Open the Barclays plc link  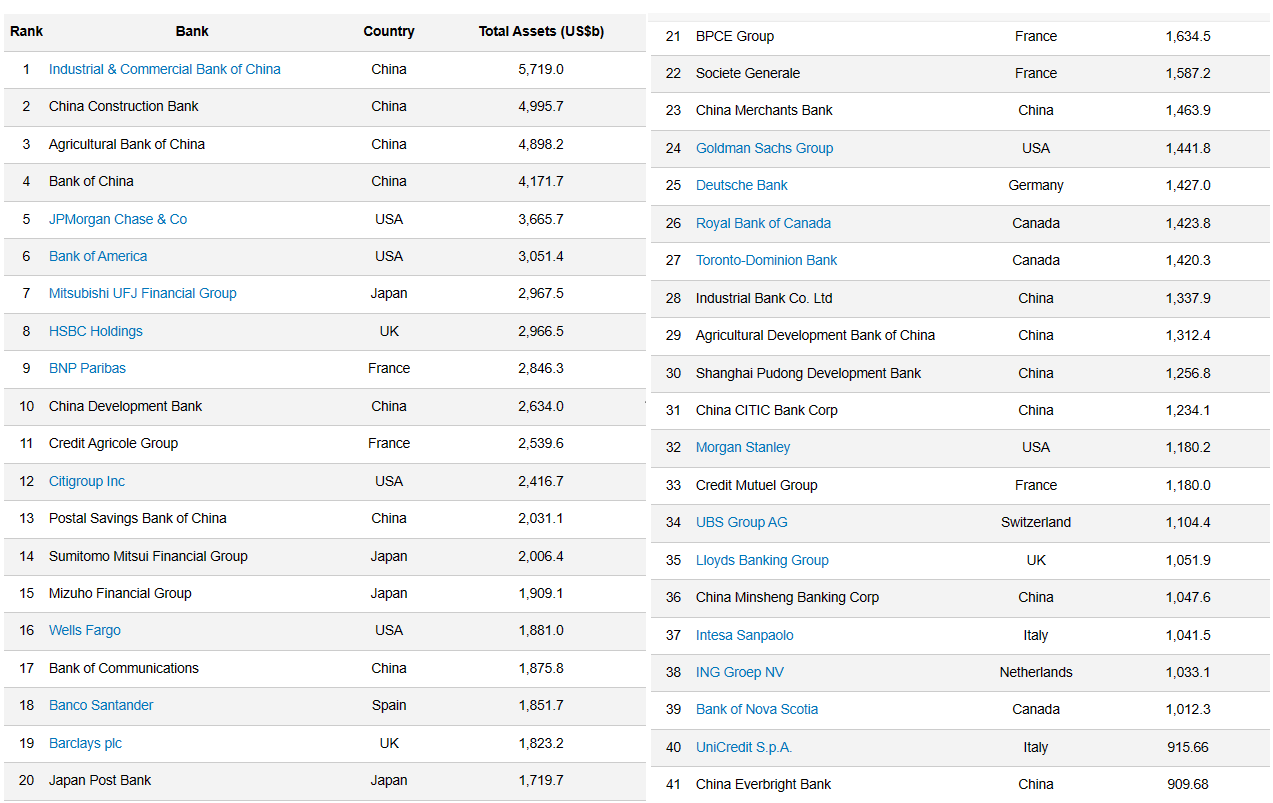click(x=85, y=743)
